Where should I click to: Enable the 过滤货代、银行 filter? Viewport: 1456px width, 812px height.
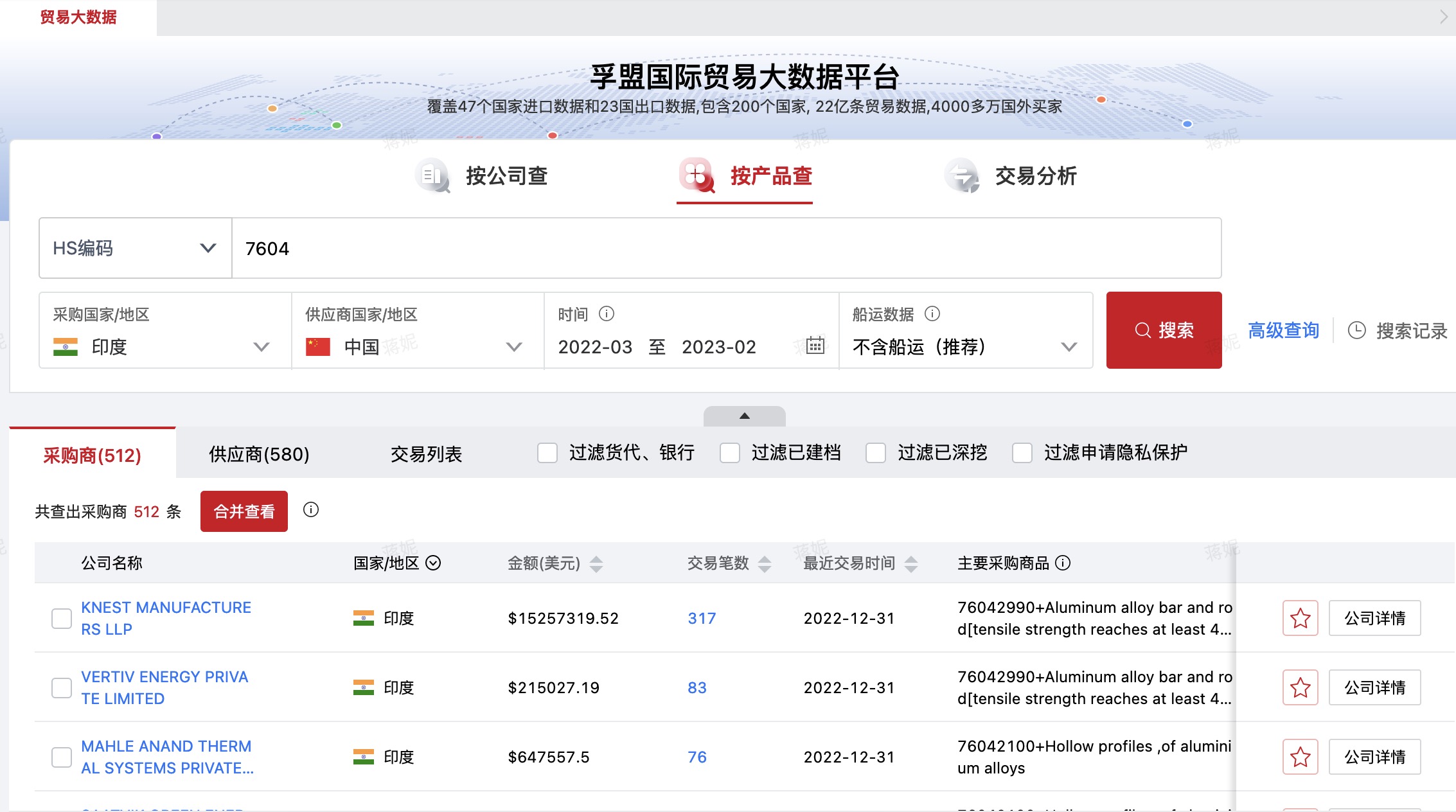click(547, 453)
